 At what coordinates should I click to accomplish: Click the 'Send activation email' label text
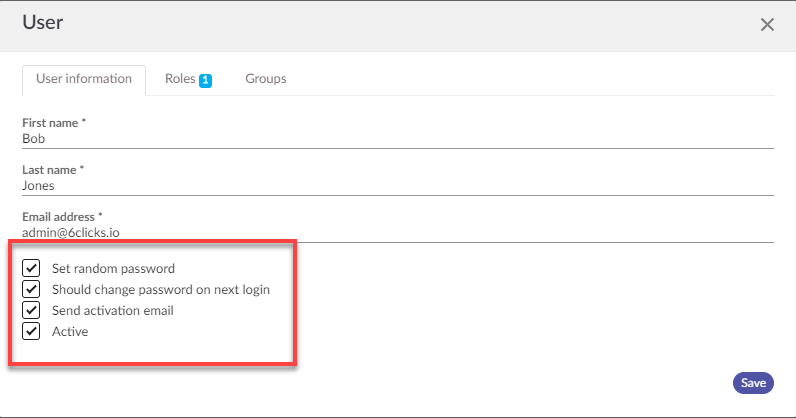[x=112, y=310]
